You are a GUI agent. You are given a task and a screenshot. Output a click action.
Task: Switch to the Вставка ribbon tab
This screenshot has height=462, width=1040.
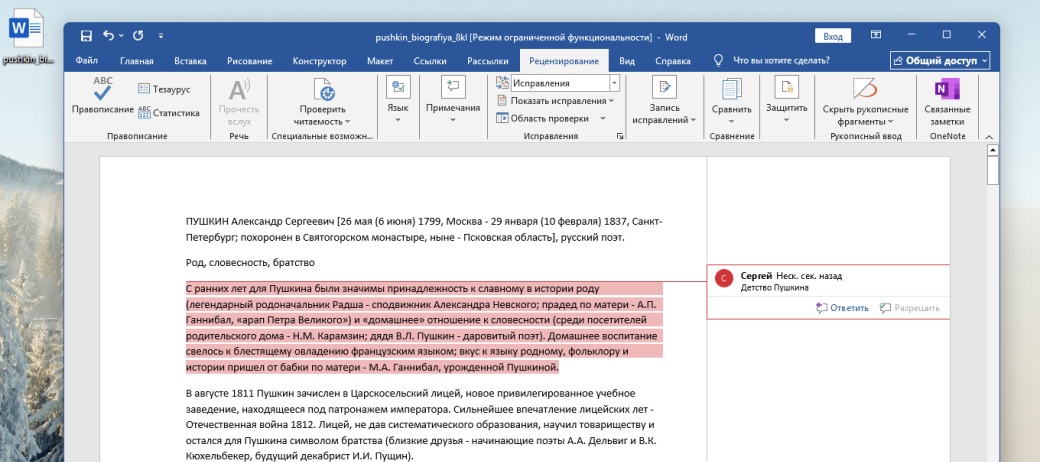(x=190, y=61)
